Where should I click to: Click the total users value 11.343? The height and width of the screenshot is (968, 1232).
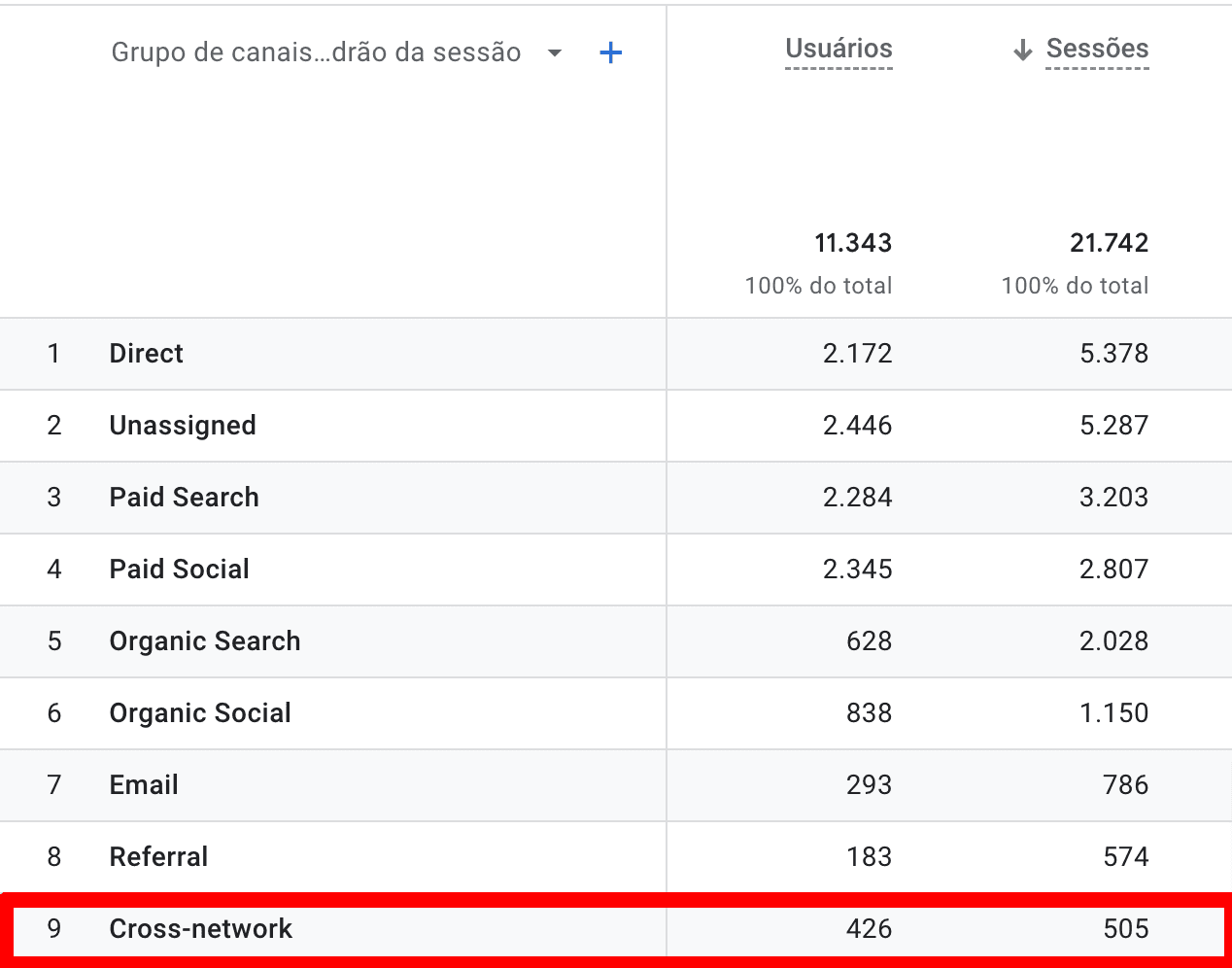852,243
